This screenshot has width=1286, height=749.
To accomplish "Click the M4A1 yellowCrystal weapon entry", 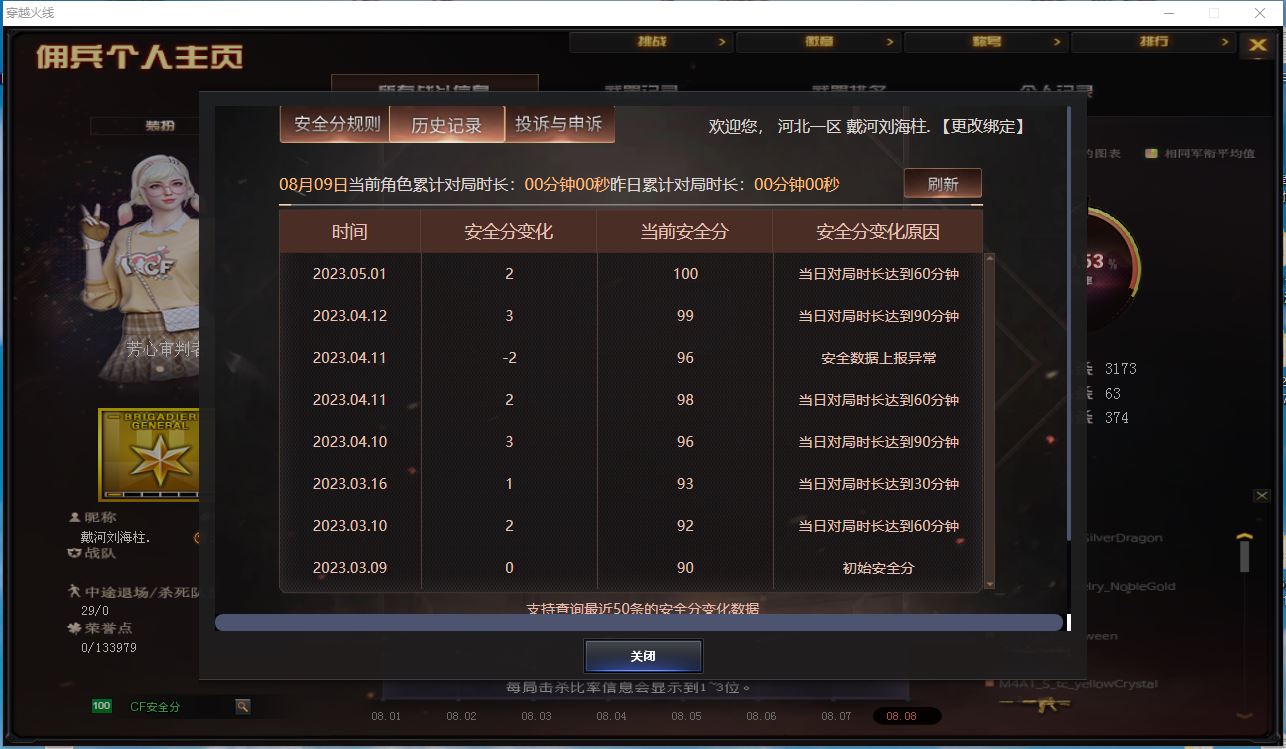I will 1077,685.
